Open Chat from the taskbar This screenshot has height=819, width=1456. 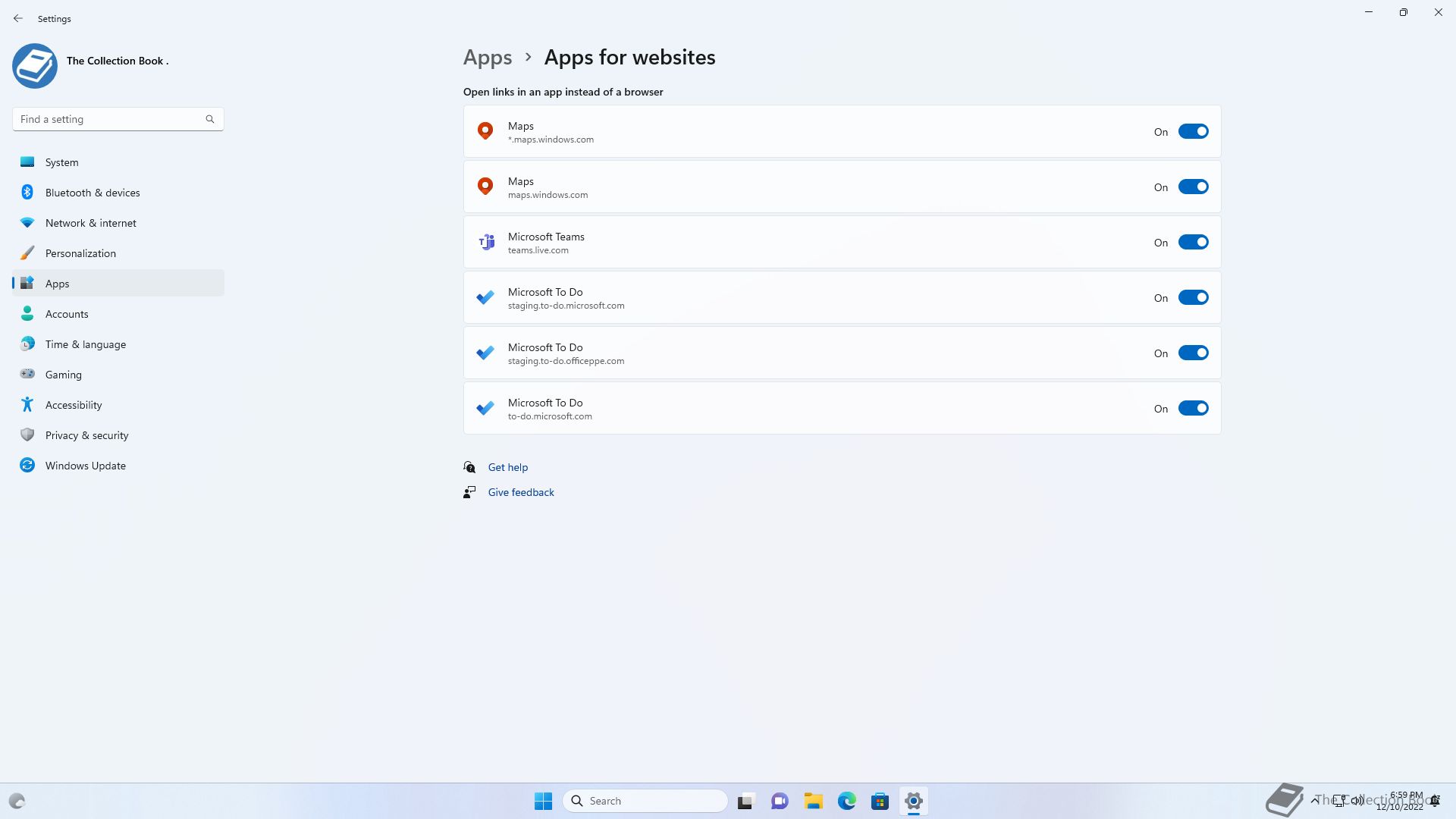pos(780,801)
